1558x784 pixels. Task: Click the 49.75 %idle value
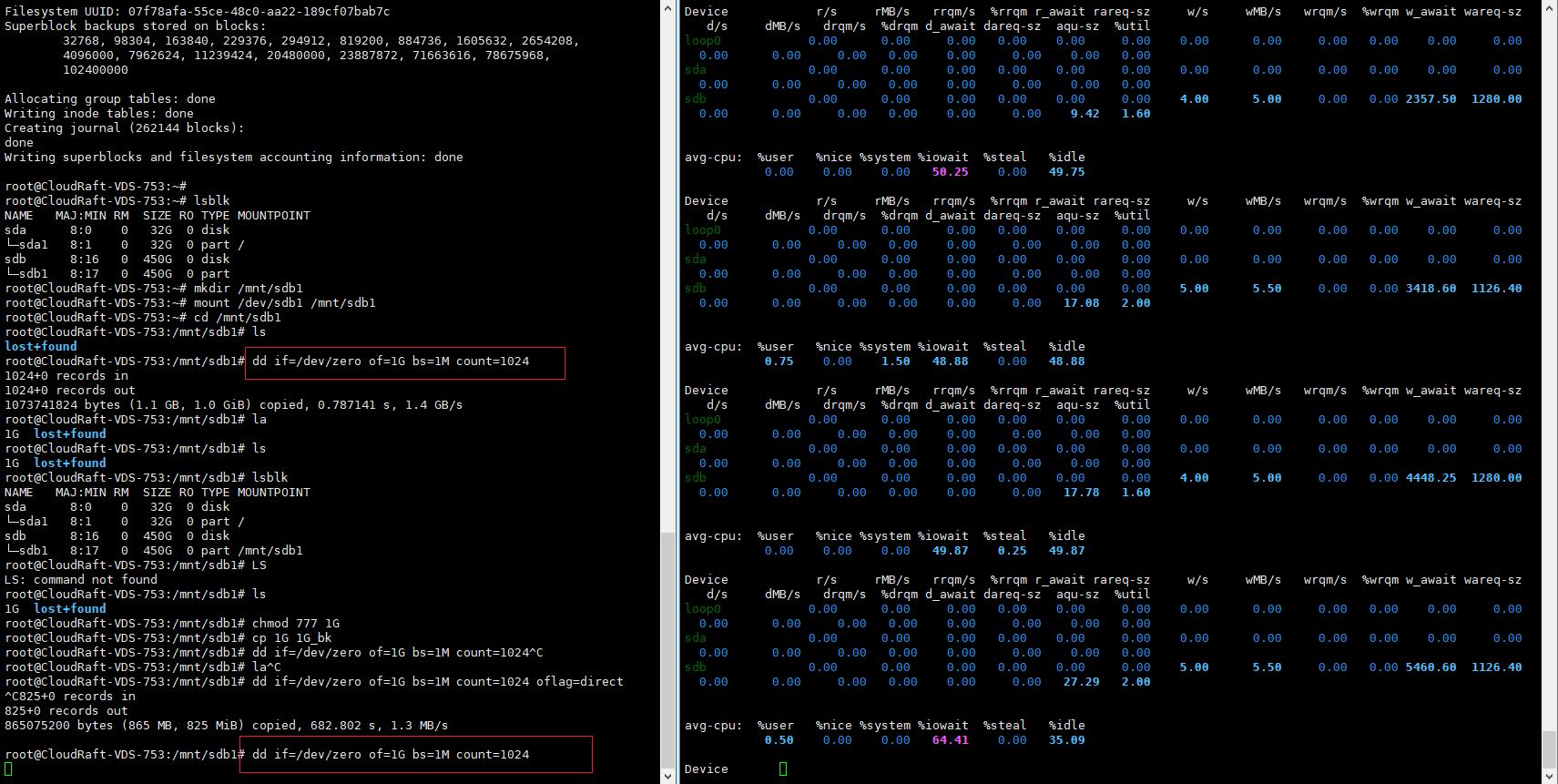tap(1067, 172)
